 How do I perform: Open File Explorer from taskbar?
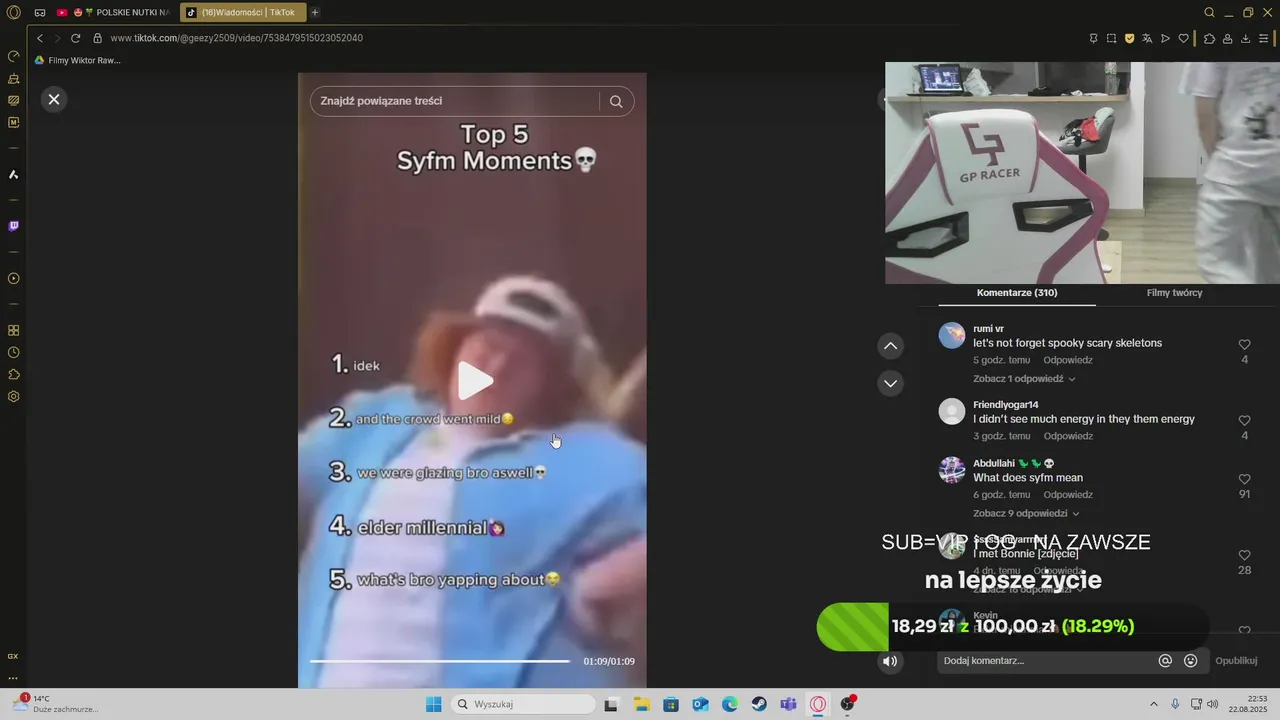coord(641,704)
